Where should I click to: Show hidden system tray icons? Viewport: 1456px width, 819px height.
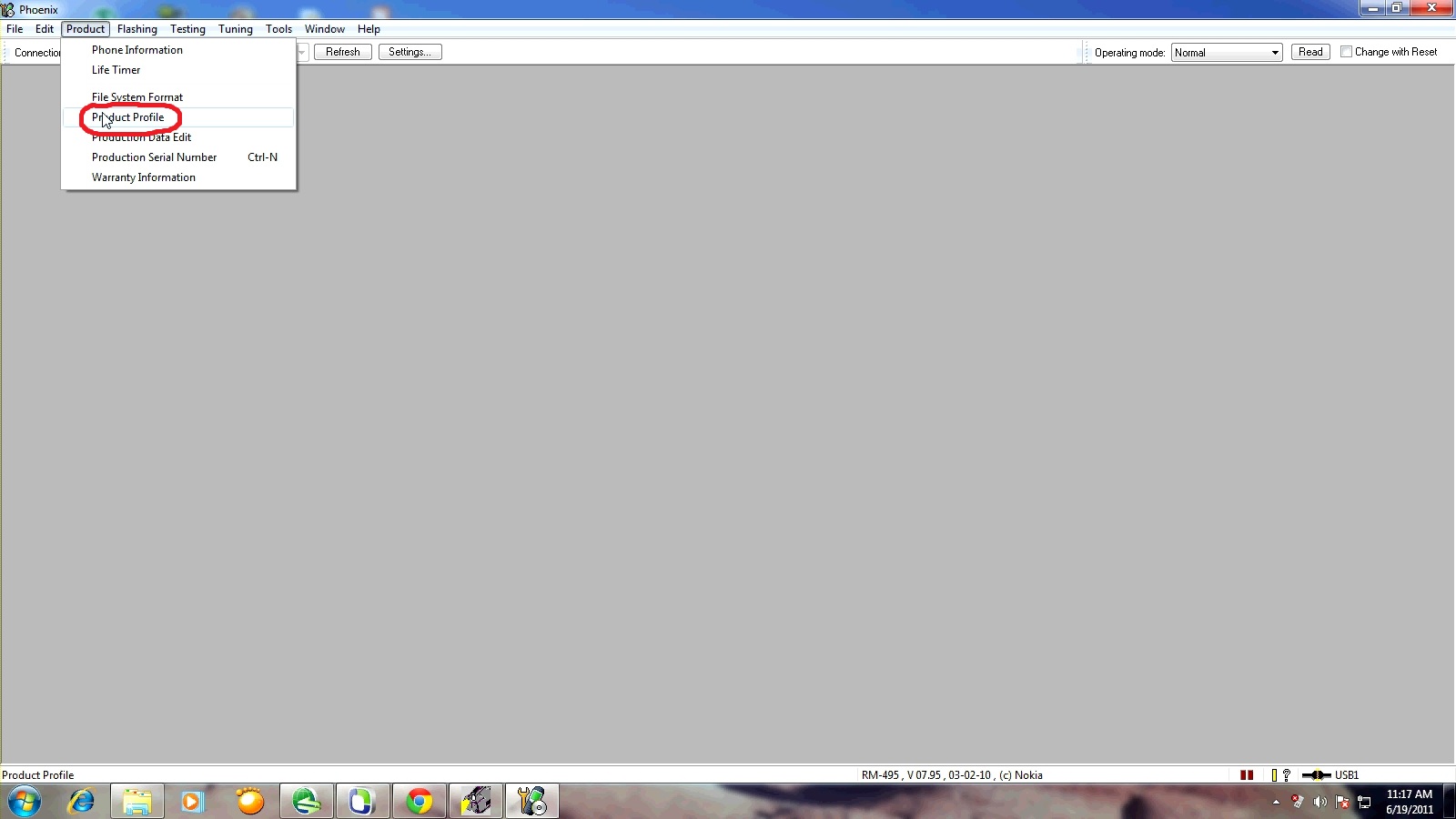point(1276,802)
